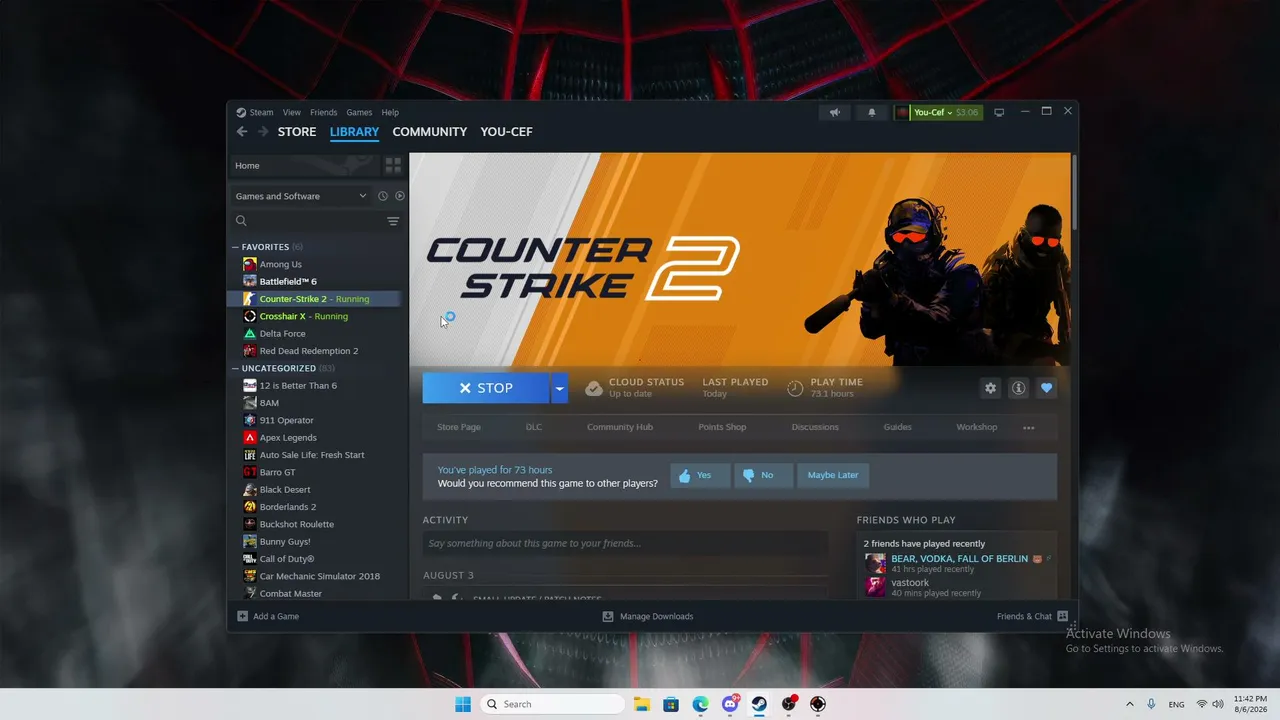
Task: Open the Guides link
Action: tap(898, 427)
